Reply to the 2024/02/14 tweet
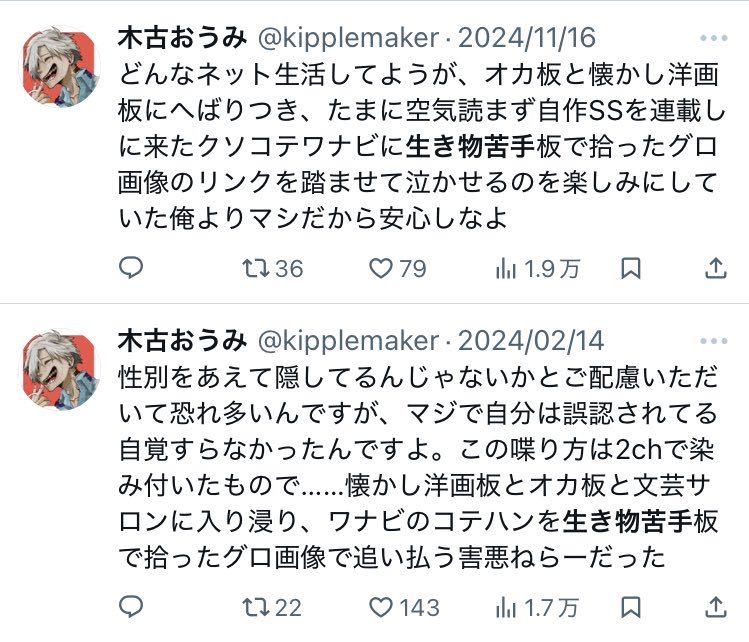 [131, 607]
